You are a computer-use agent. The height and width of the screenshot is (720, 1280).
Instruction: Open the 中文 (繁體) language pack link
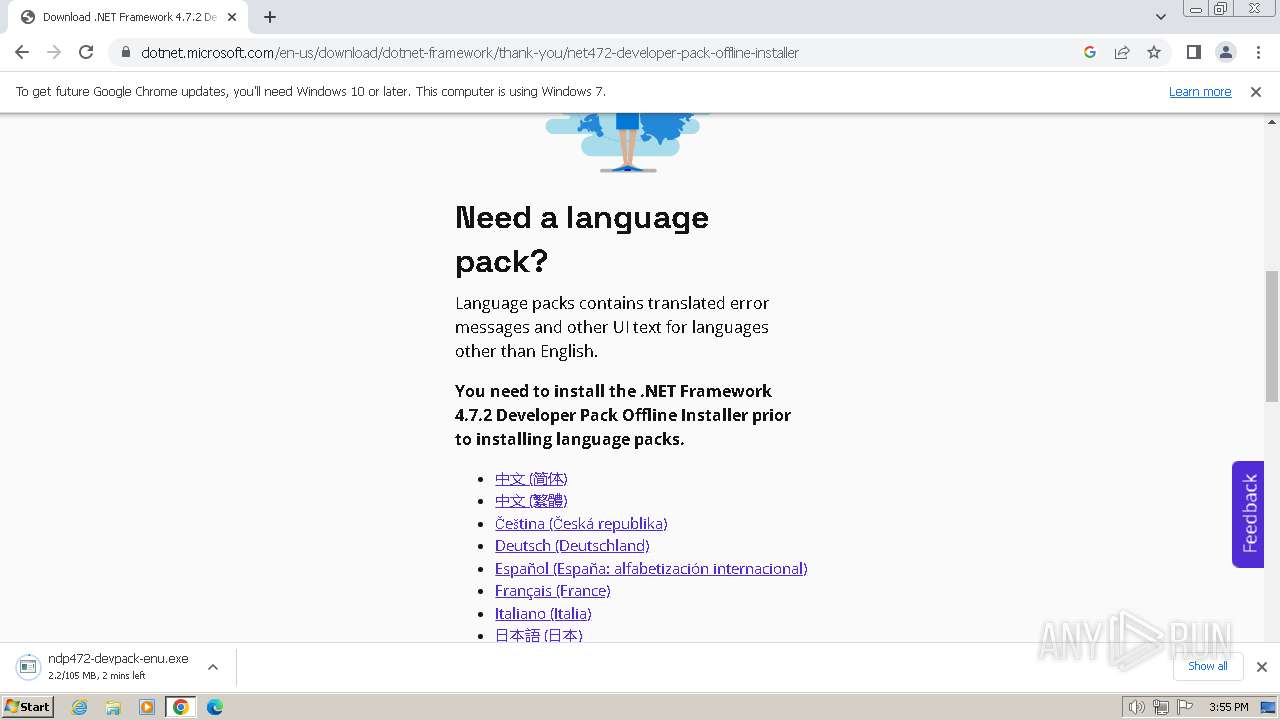tap(531, 501)
